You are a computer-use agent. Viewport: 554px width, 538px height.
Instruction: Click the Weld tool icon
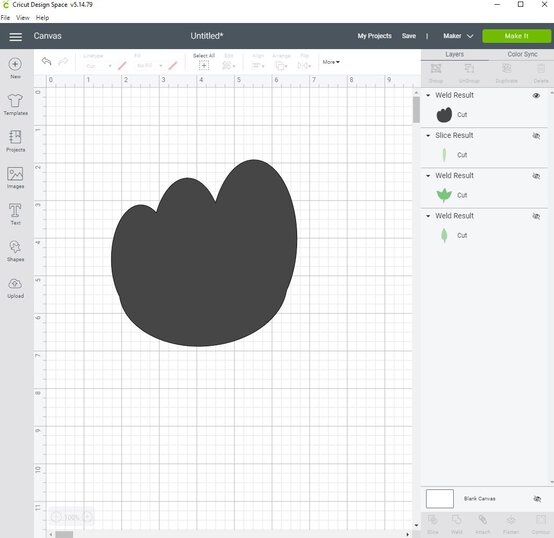click(456, 520)
